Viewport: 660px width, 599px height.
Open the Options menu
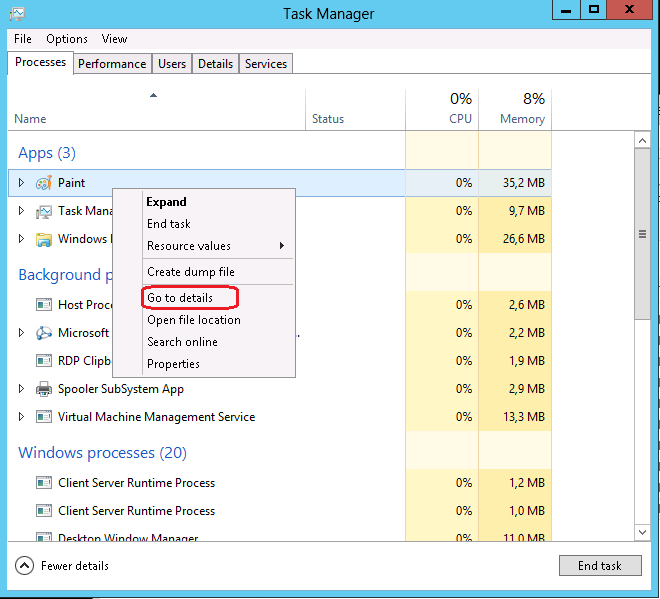[x=67, y=39]
